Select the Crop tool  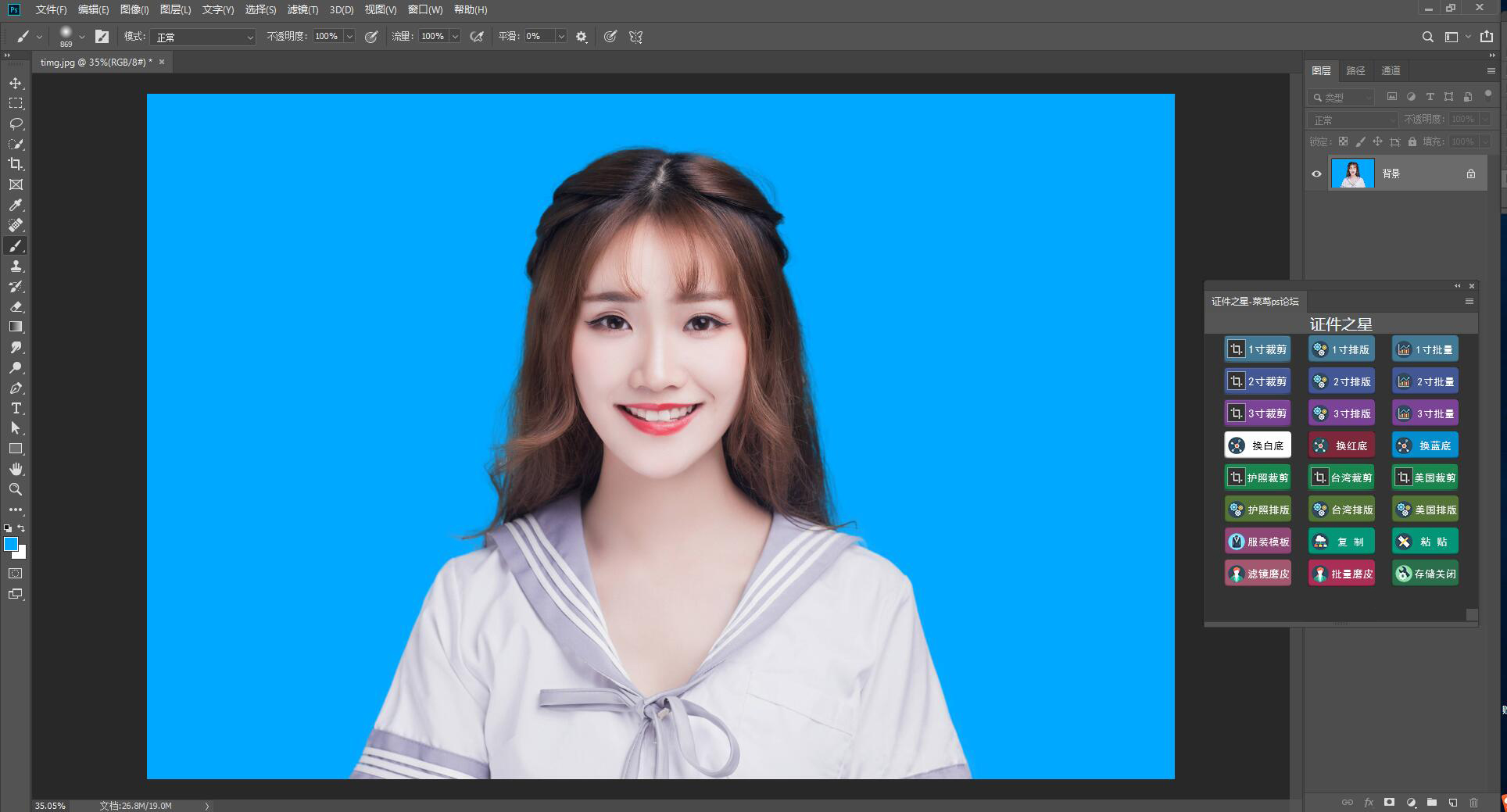(16, 164)
